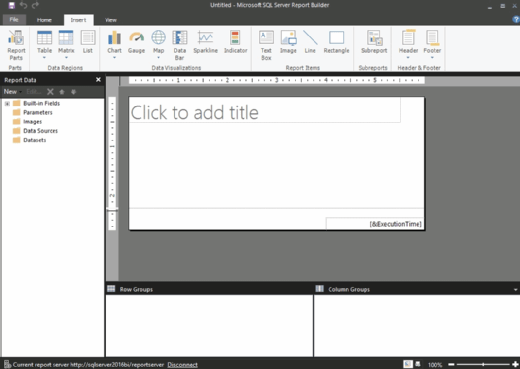Select the Line tool
This screenshot has width=520, height=369.
click(x=310, y=42)
